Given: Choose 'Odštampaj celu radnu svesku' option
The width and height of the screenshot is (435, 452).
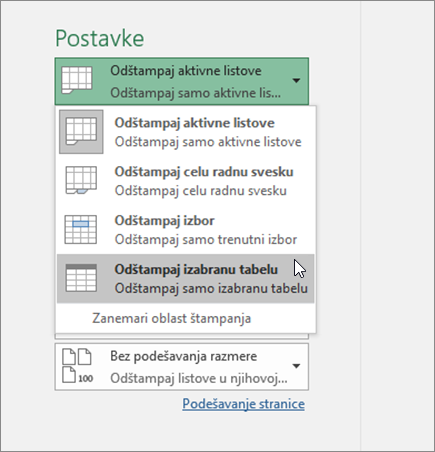Looking at the screenshot, I should tap(185, 181).
